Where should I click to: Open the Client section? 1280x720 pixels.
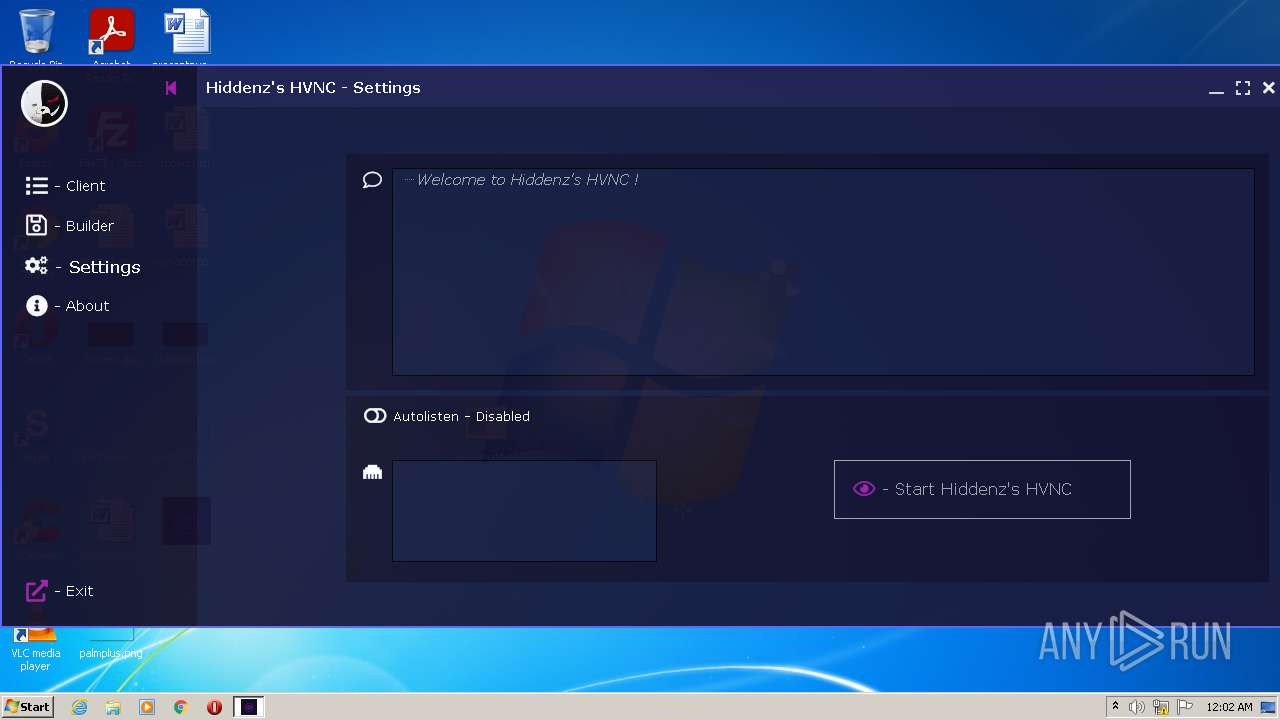[65, 186]
